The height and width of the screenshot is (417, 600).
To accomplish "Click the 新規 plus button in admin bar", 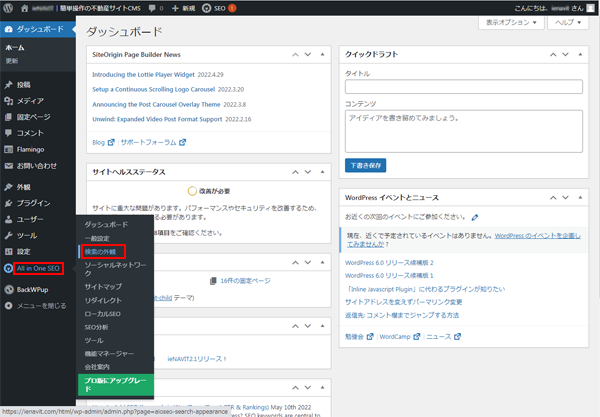I will click(x=183, y=8).
